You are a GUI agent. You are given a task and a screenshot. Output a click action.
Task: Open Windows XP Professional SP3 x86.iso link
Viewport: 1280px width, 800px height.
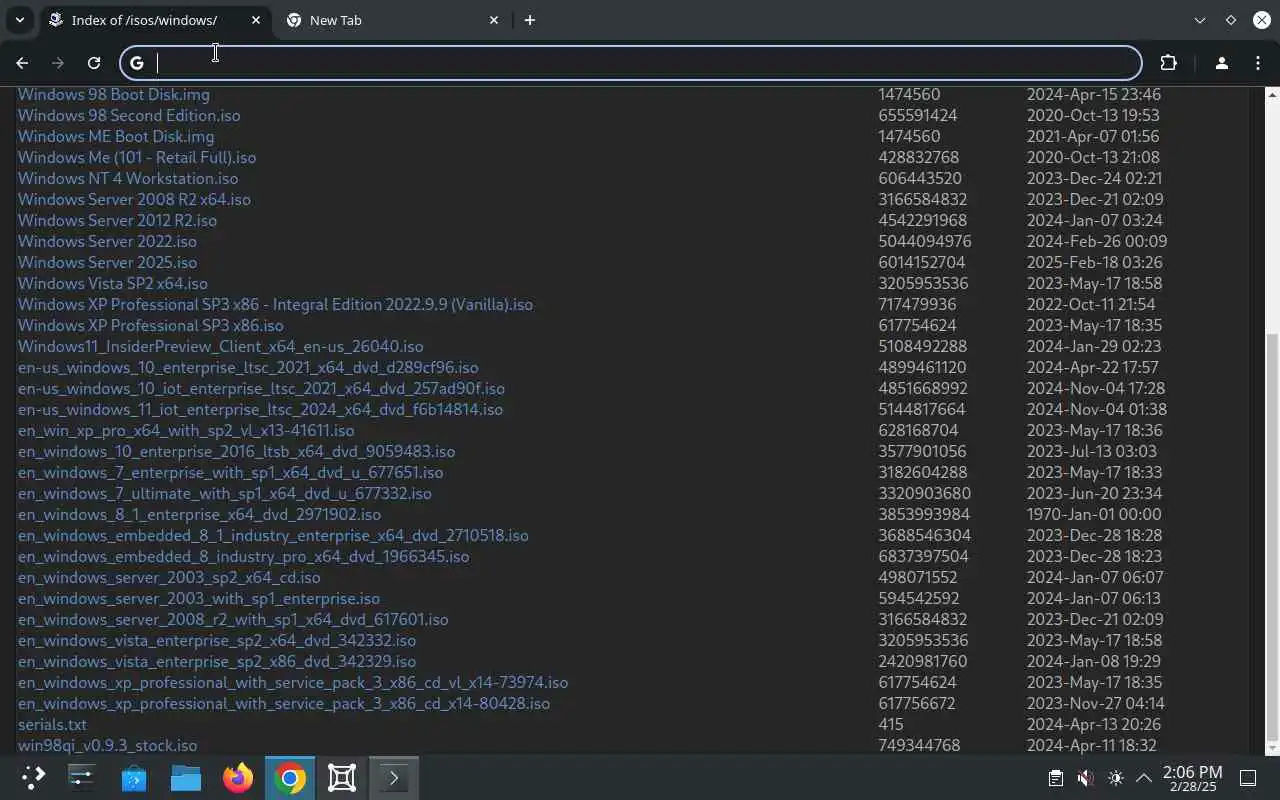click(x=151, y=325)
